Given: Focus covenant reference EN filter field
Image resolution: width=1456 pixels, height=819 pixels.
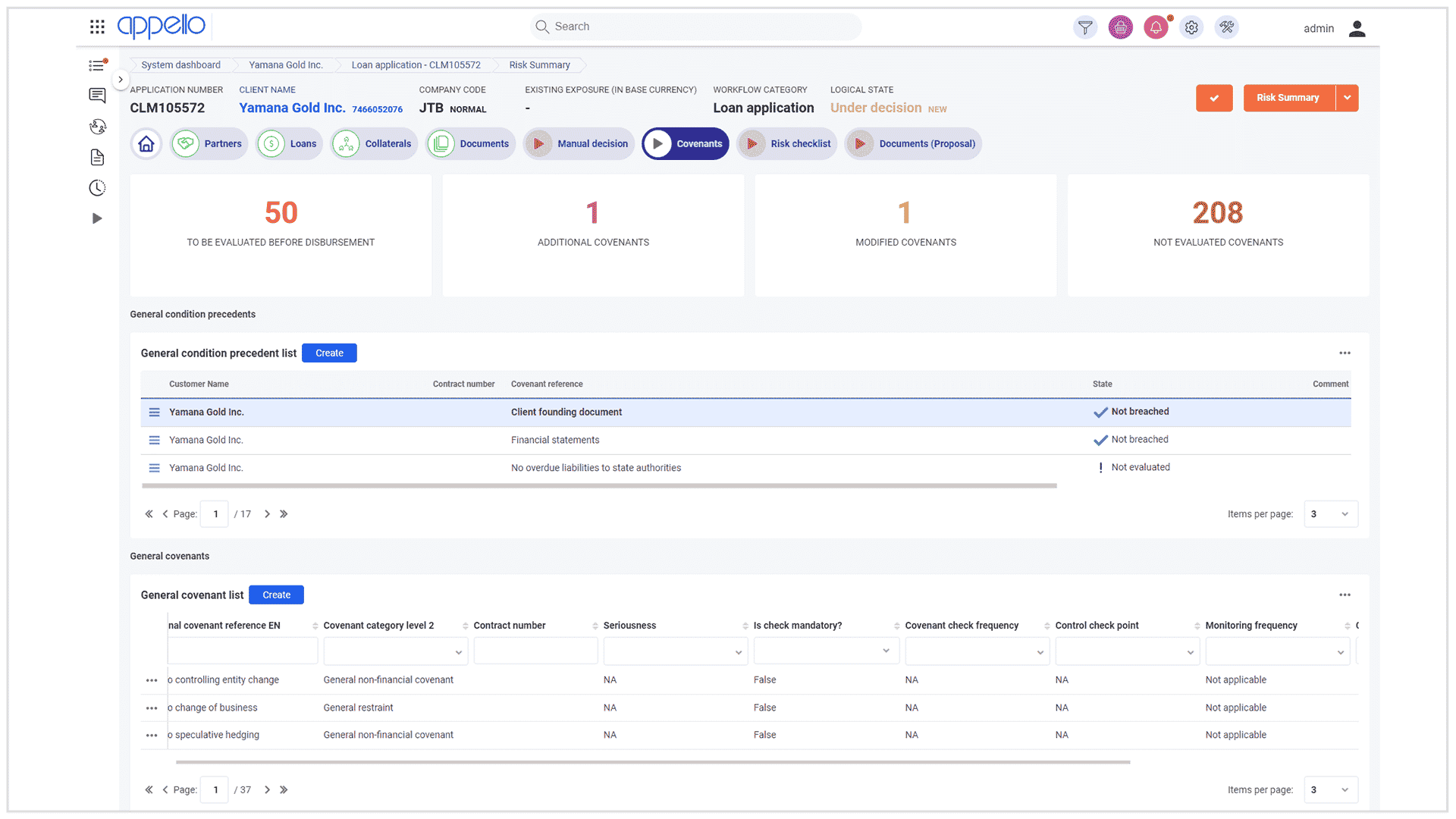Looking at the screenshot, I should (243, 651).
